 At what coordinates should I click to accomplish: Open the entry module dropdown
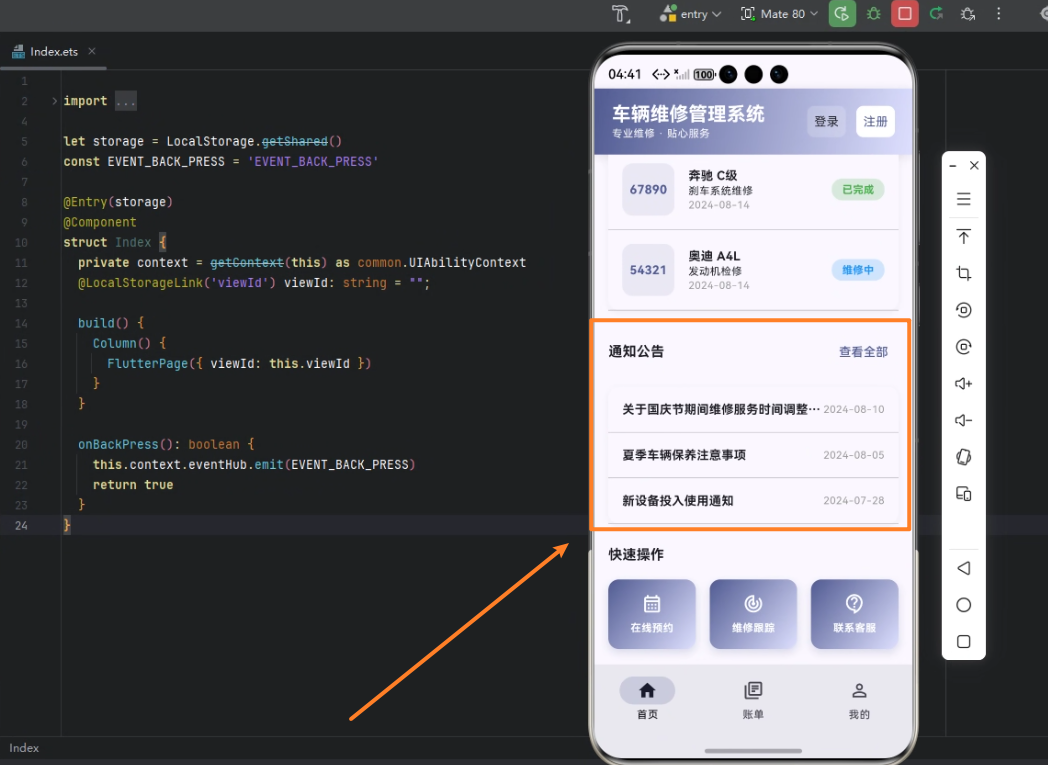(x=690, y=14)
